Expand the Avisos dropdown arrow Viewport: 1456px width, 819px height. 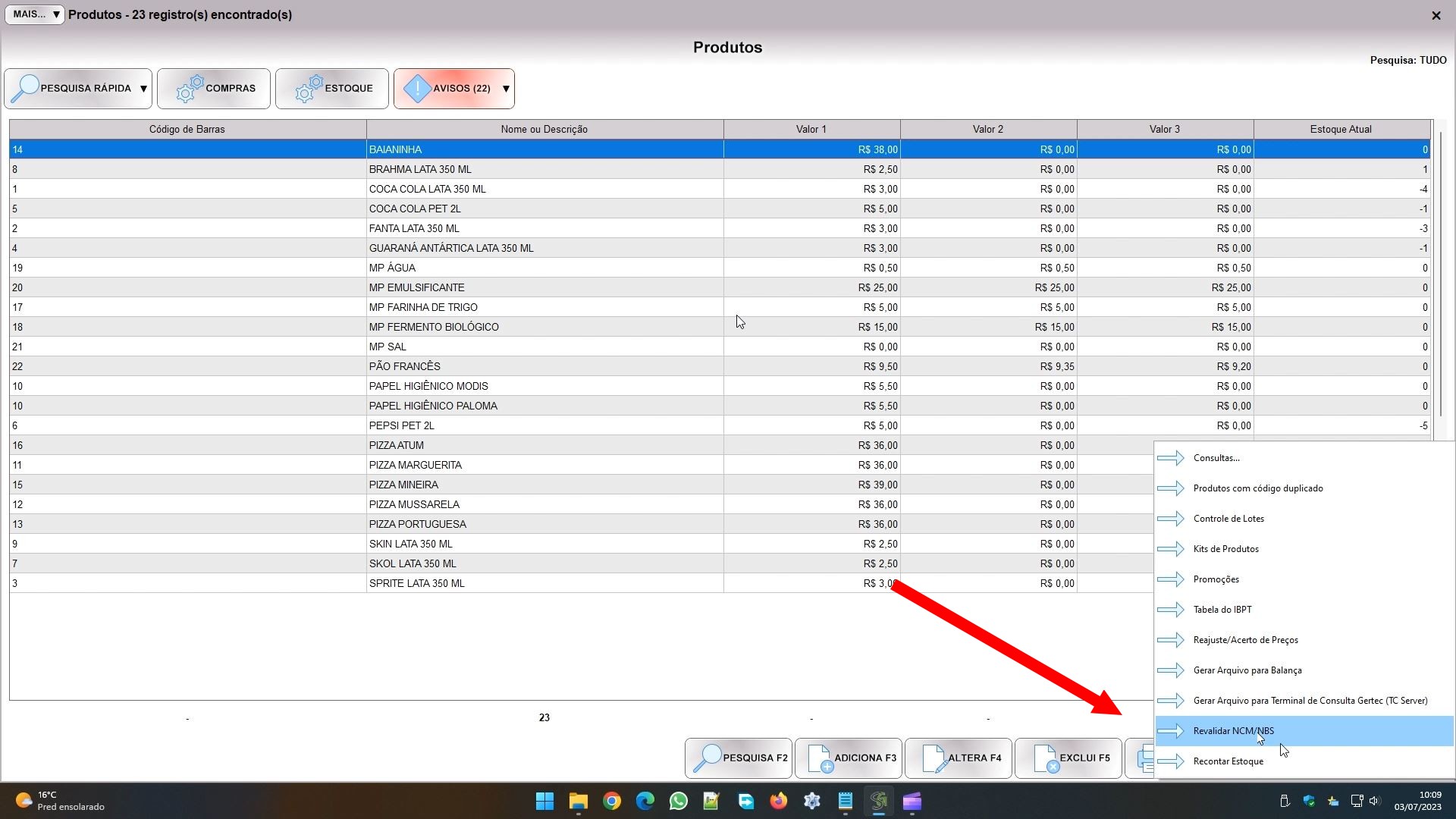506,89
